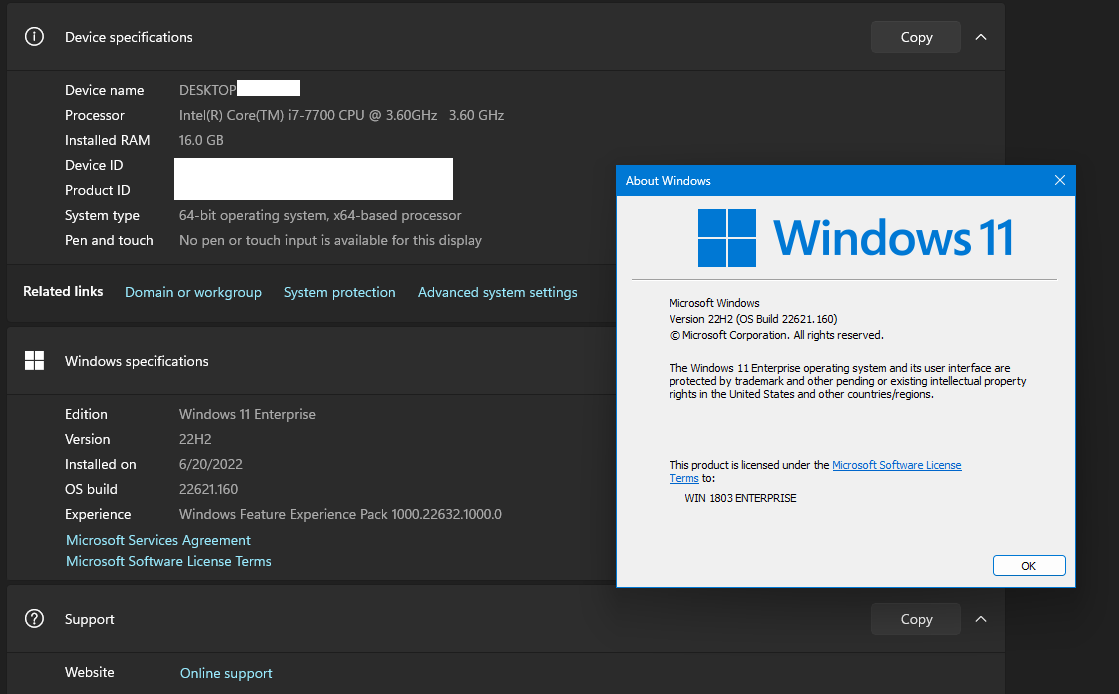Open Advanced system settings link
The image size is (1119, 694).
(497, 292)
